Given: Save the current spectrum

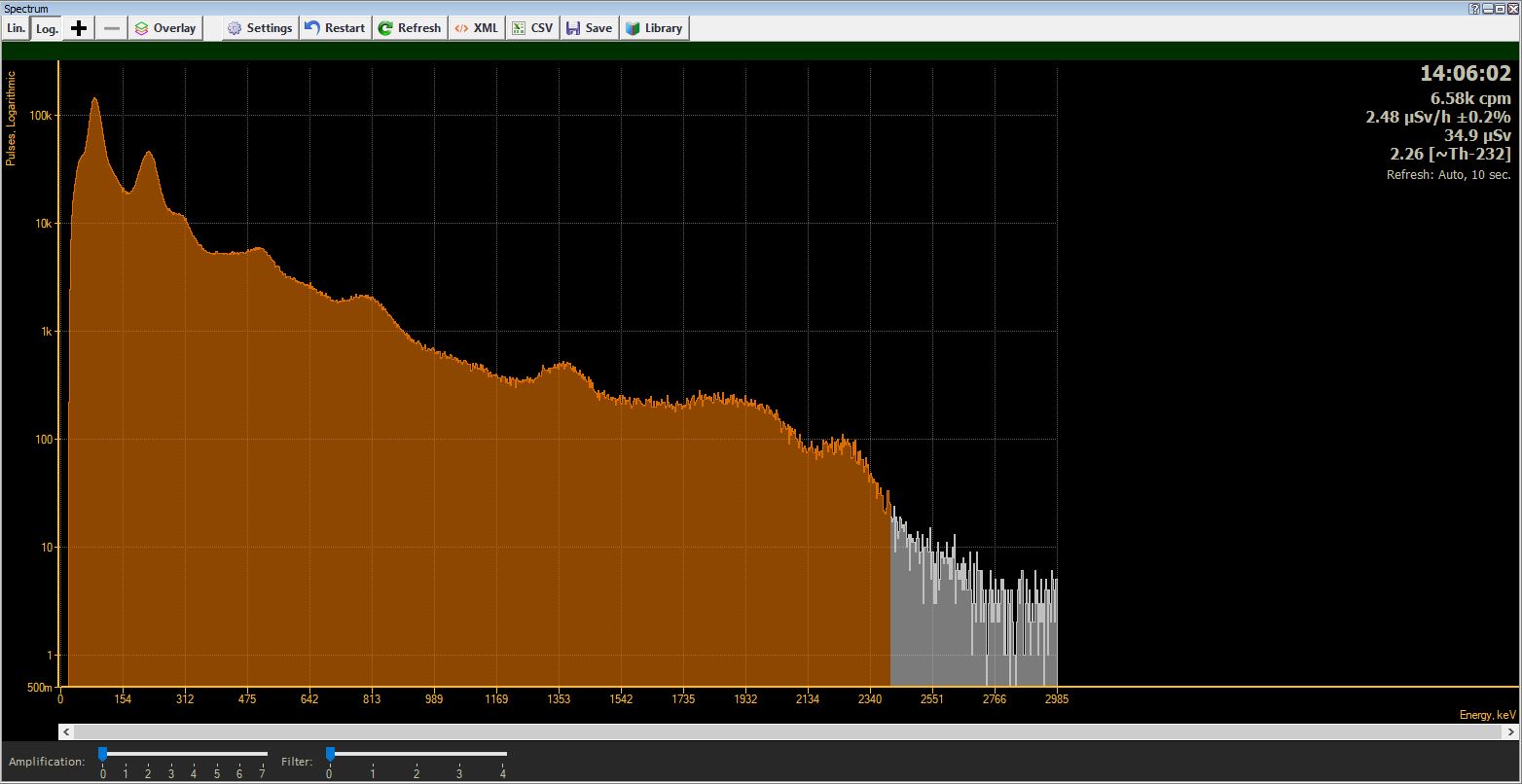Looking at the screenshot, I should (x=589, y=28).
